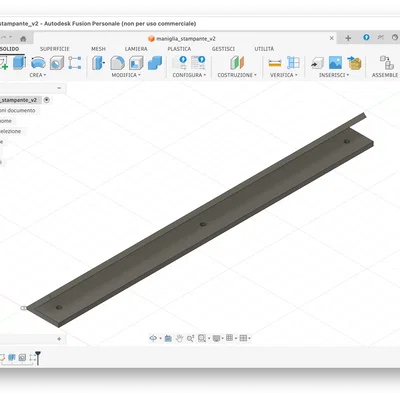Select _stampante_v2 root in browser
The height and width of the screenshot is (400, 400).
pyautogui.click(x=19, y=100)
